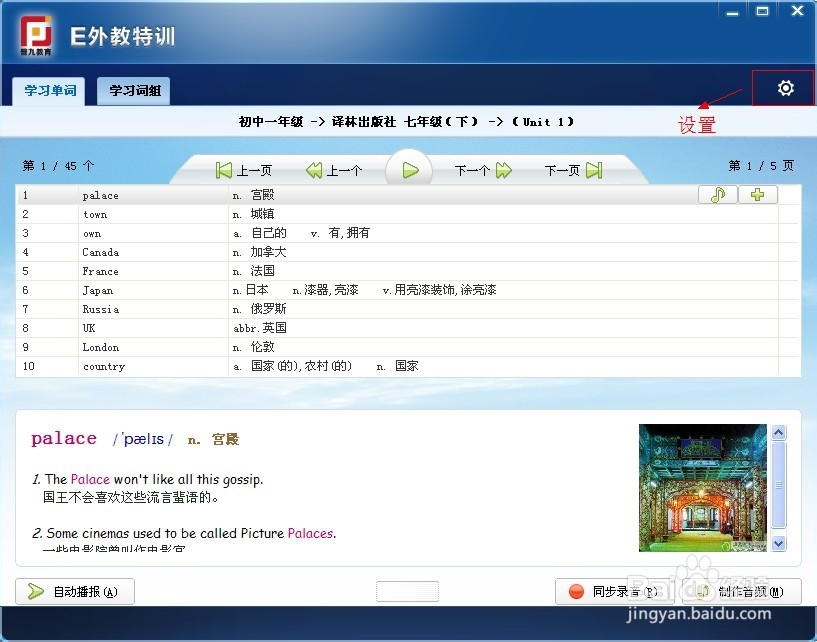Click the phonetic transcription of palace

coord(143,439)
